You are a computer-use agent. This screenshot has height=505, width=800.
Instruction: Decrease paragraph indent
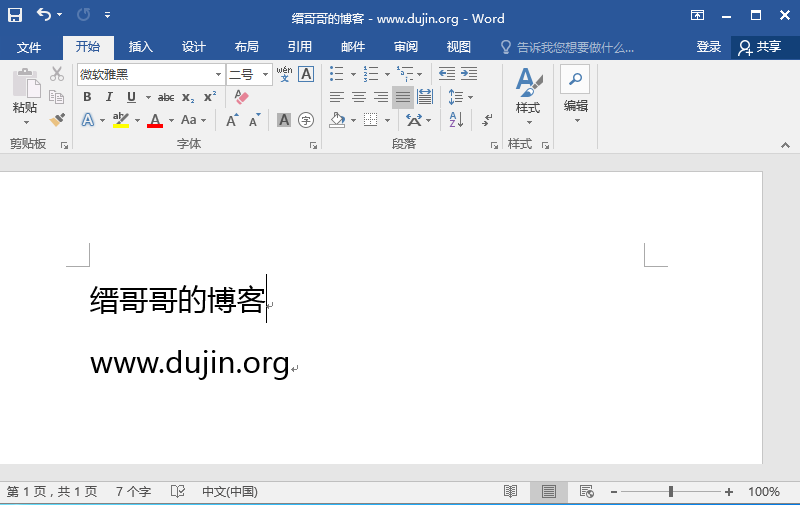click(x=447, y=74)
